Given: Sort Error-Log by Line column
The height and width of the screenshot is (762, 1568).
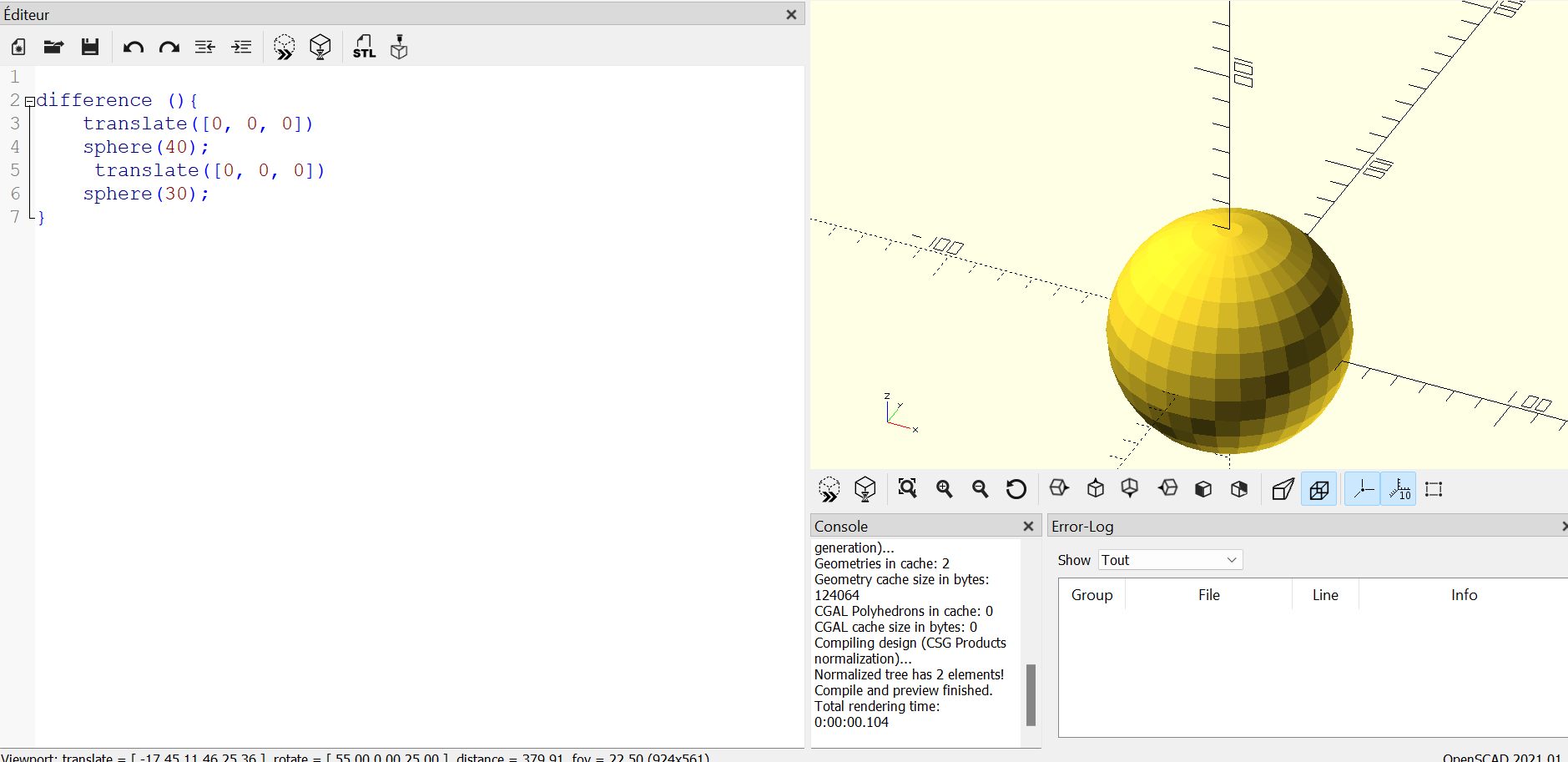Looking at the screenshot, I should [x=1325, y=595].
